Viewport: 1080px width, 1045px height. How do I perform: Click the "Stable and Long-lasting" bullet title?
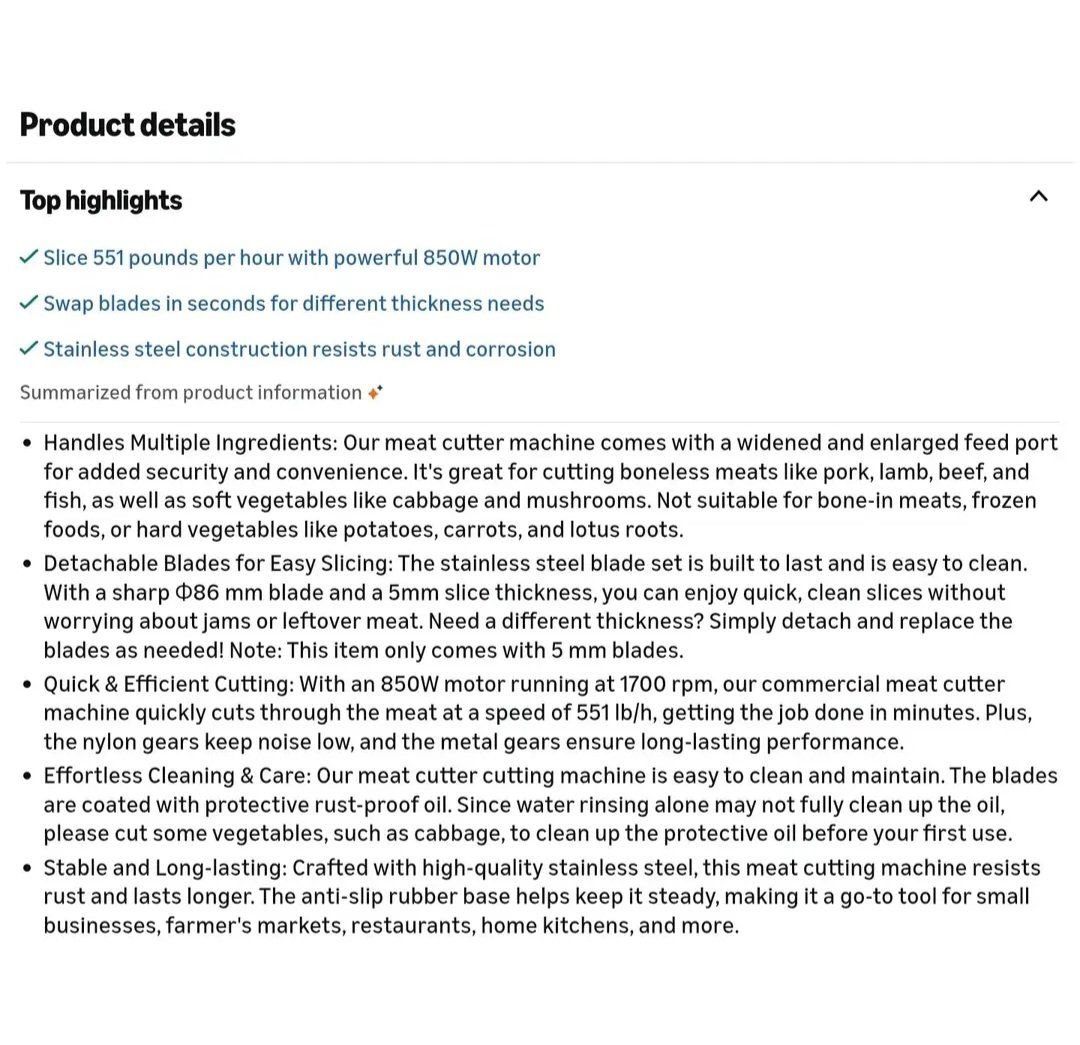coord(163,868)
